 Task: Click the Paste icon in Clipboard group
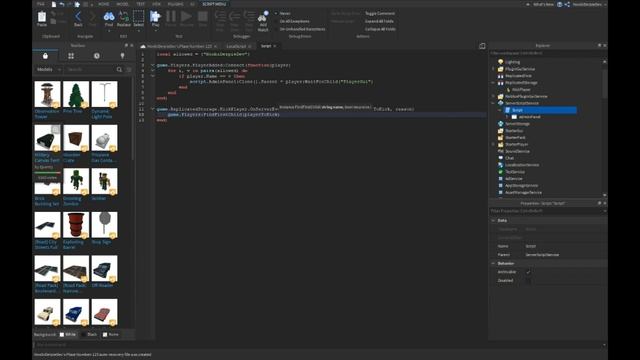tap(42, 17)
